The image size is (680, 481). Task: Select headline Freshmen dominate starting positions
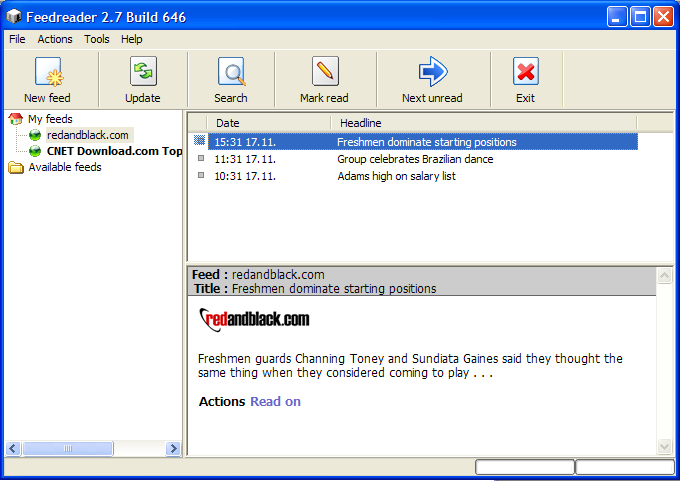pyautogui.click(x=427, y=142)
